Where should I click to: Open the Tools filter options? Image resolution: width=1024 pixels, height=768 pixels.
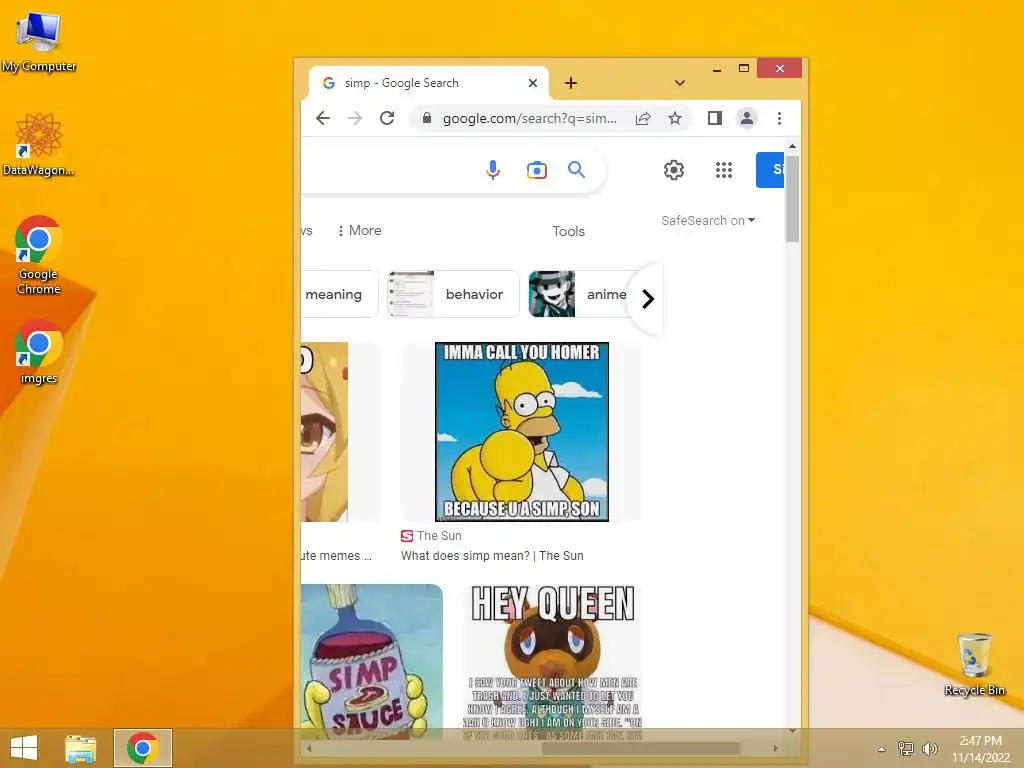click(568, 231)
